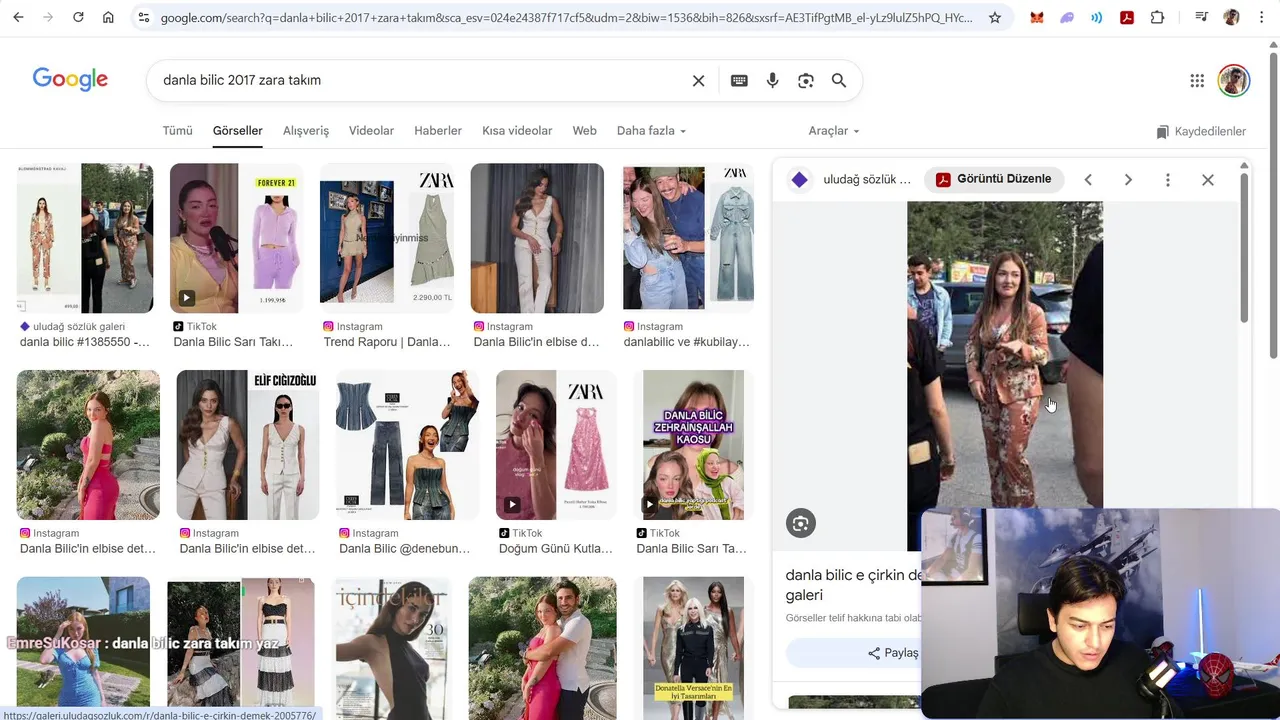Open Kaydedilenler saved items link

click(1201, 132)
